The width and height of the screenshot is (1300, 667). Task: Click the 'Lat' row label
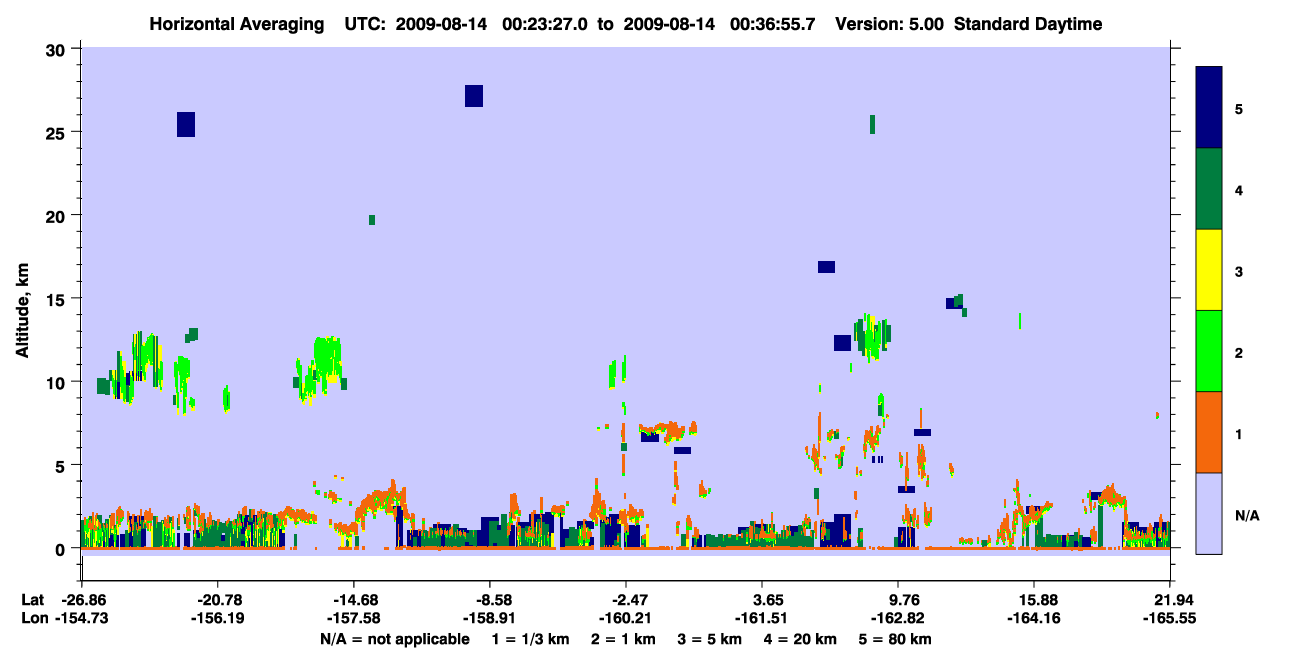tap(33, 600)
